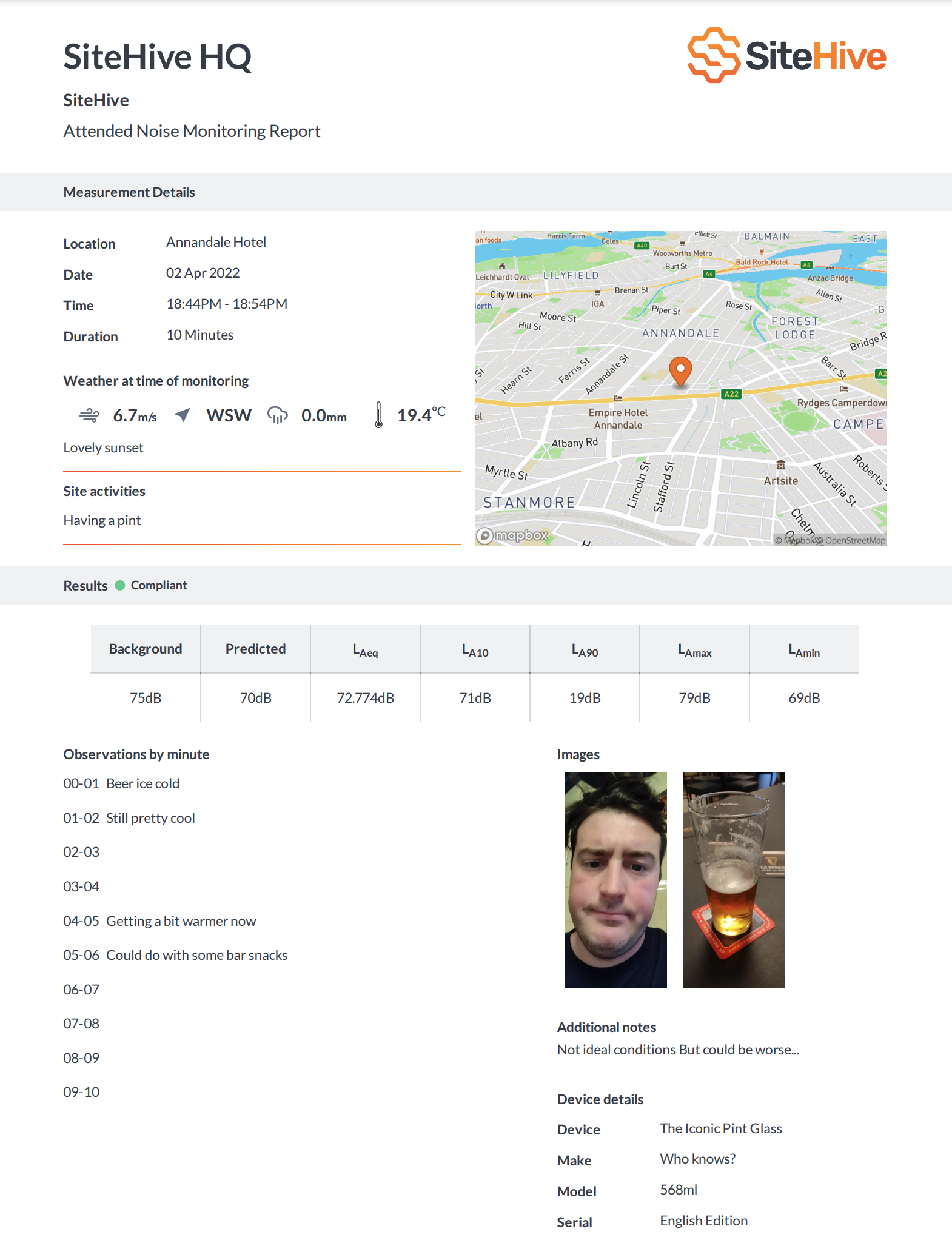Click the Annandale Hotel location value
Image resolution: width=952 pixels, height=1260 pixels.
click(x=216, y=242)
